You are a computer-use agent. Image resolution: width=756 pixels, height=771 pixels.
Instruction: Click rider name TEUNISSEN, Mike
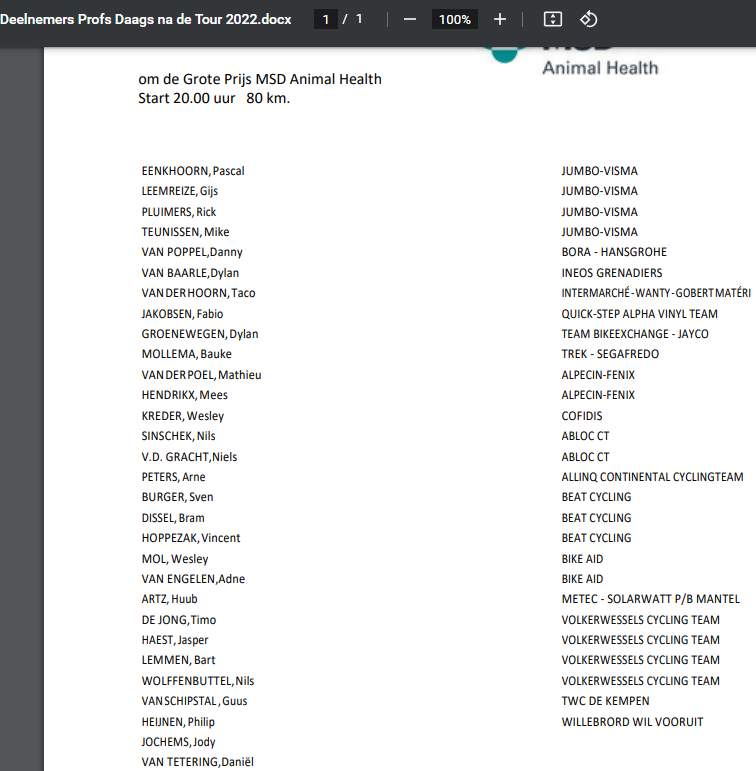click(185, 232)
